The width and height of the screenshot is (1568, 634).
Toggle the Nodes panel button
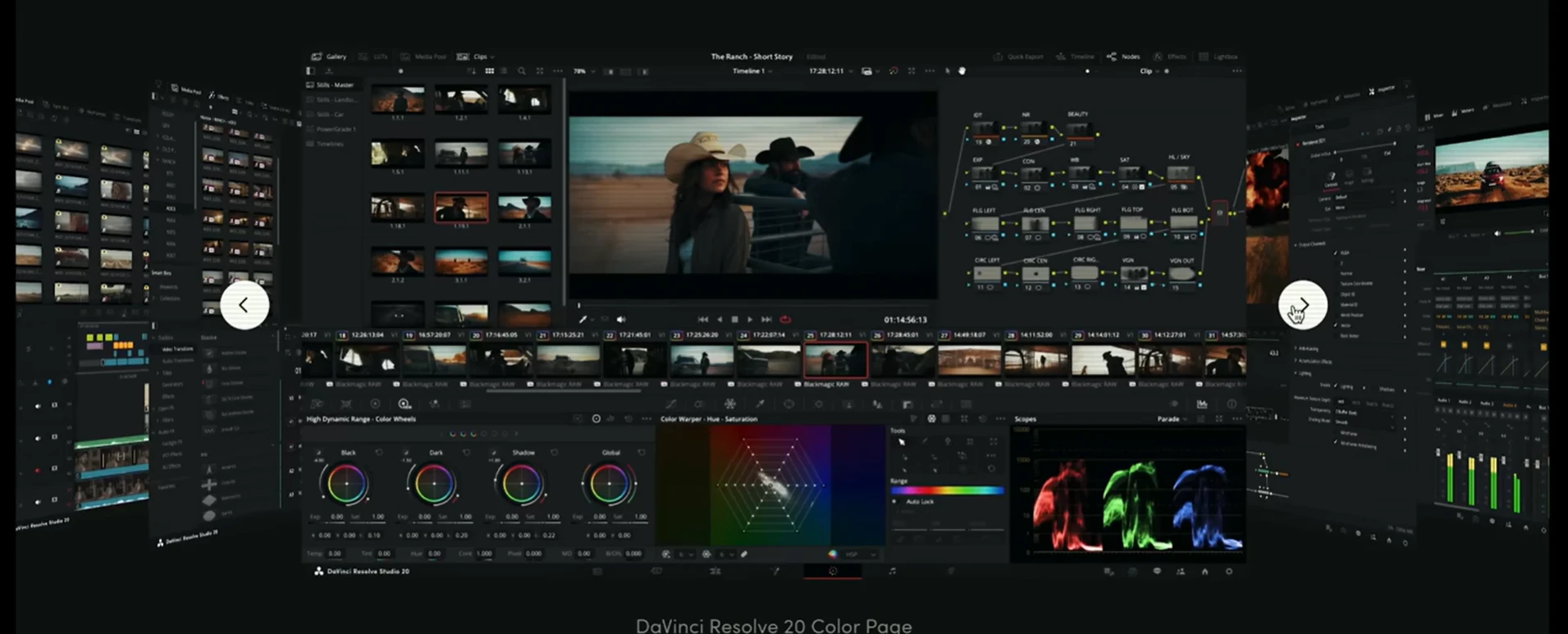pos(1123,57)
